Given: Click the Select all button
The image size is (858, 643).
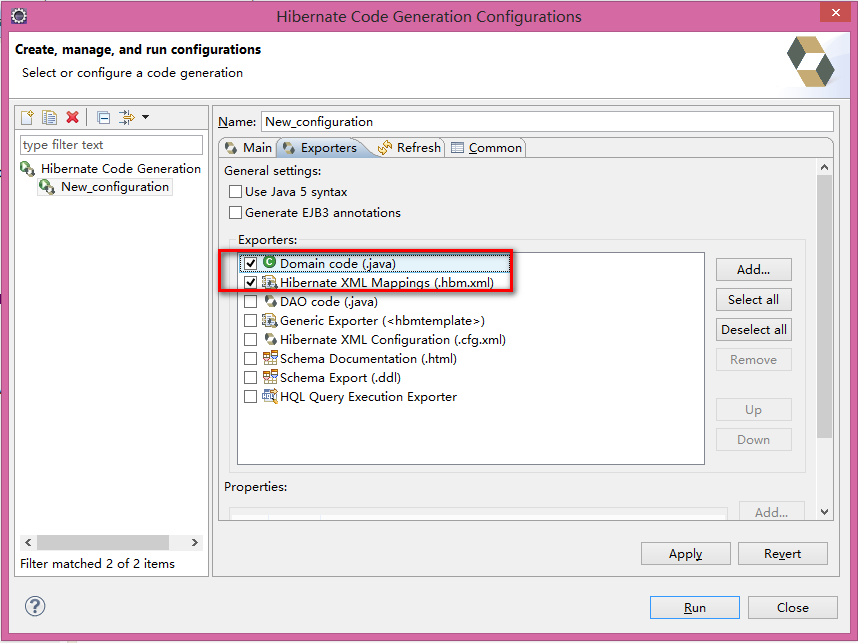Looking at the screenshot, I should pos(753,299).
